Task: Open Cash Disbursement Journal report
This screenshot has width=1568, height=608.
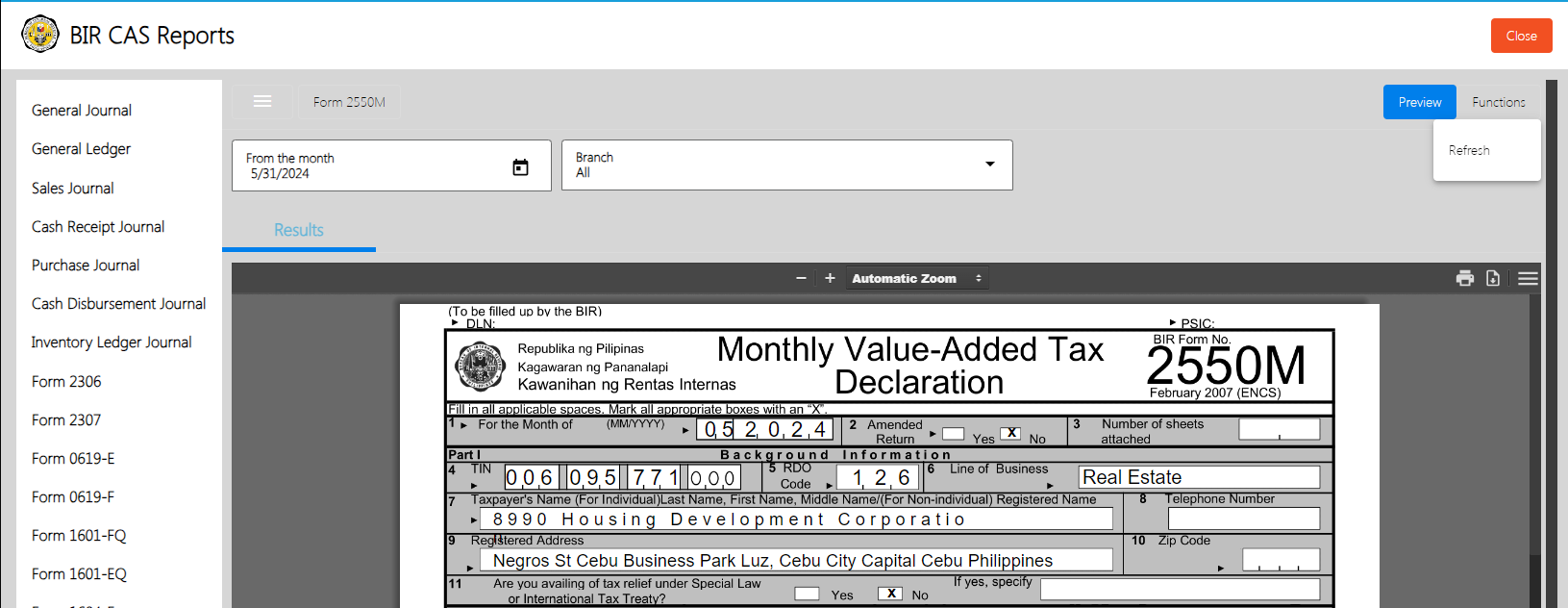Action: tap(118, 304)
